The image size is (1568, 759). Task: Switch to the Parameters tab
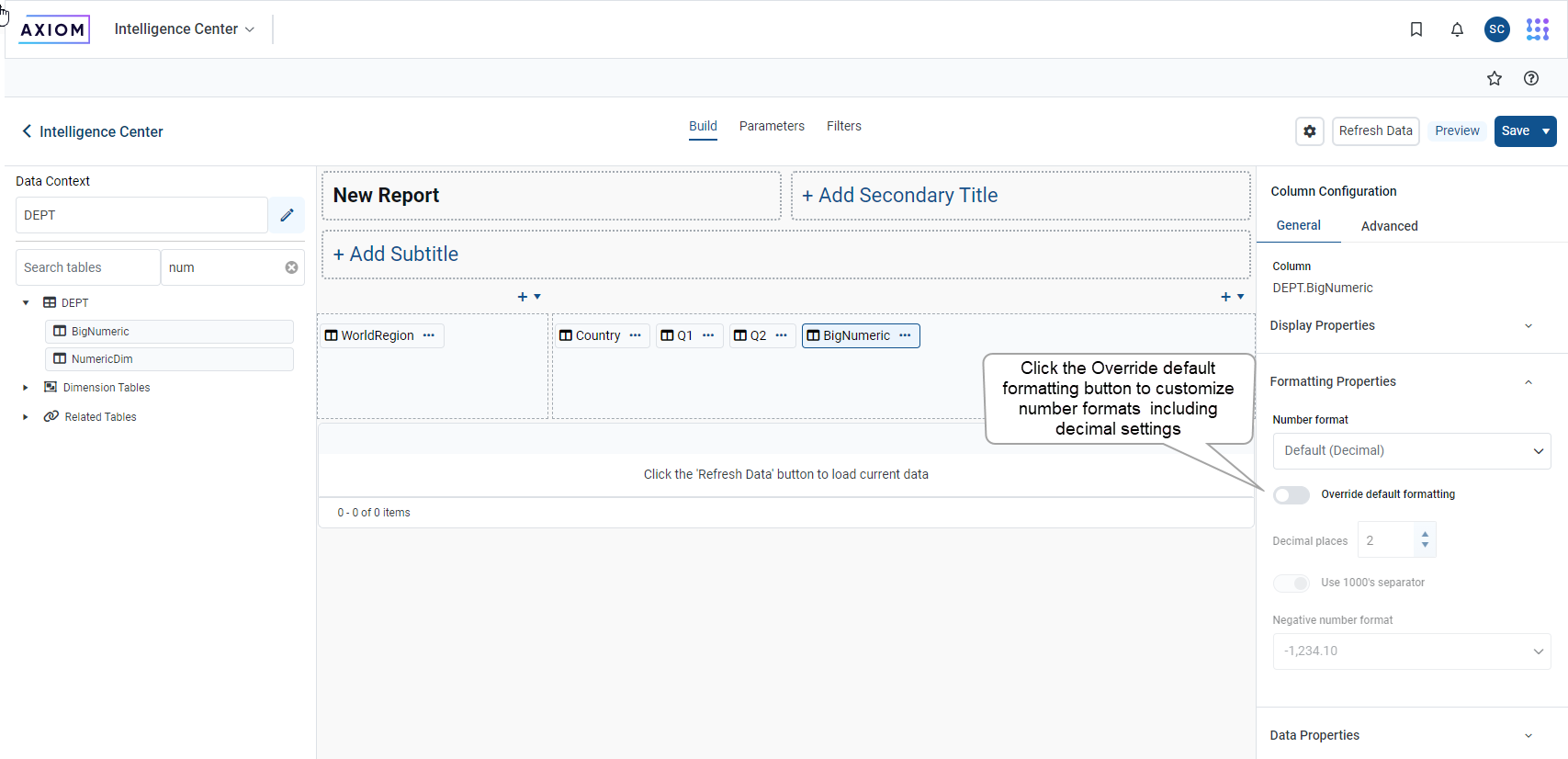coord(772,126)
